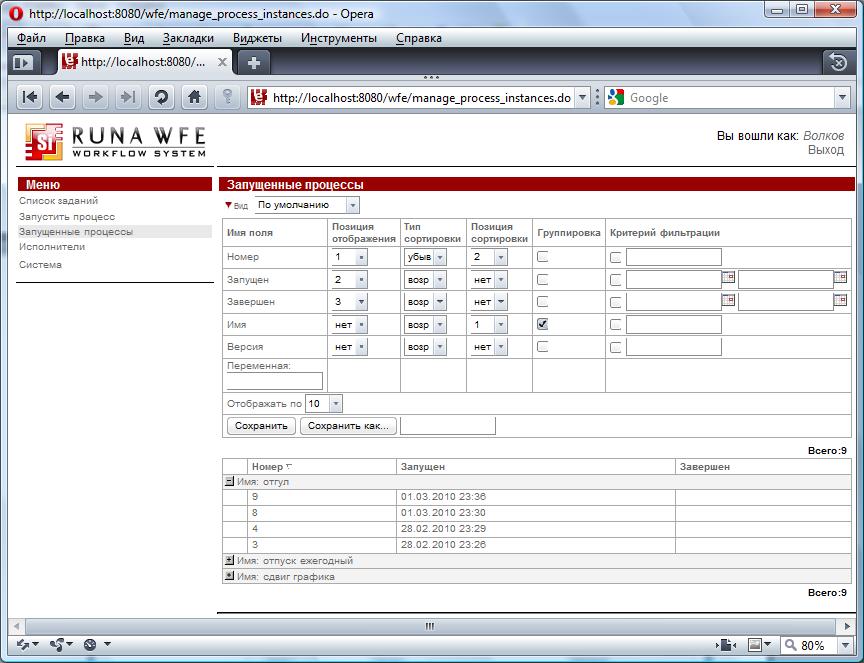Open the Запустить процесс link
The width and height of the screenshot is (864, 663).
click(67, 217)
